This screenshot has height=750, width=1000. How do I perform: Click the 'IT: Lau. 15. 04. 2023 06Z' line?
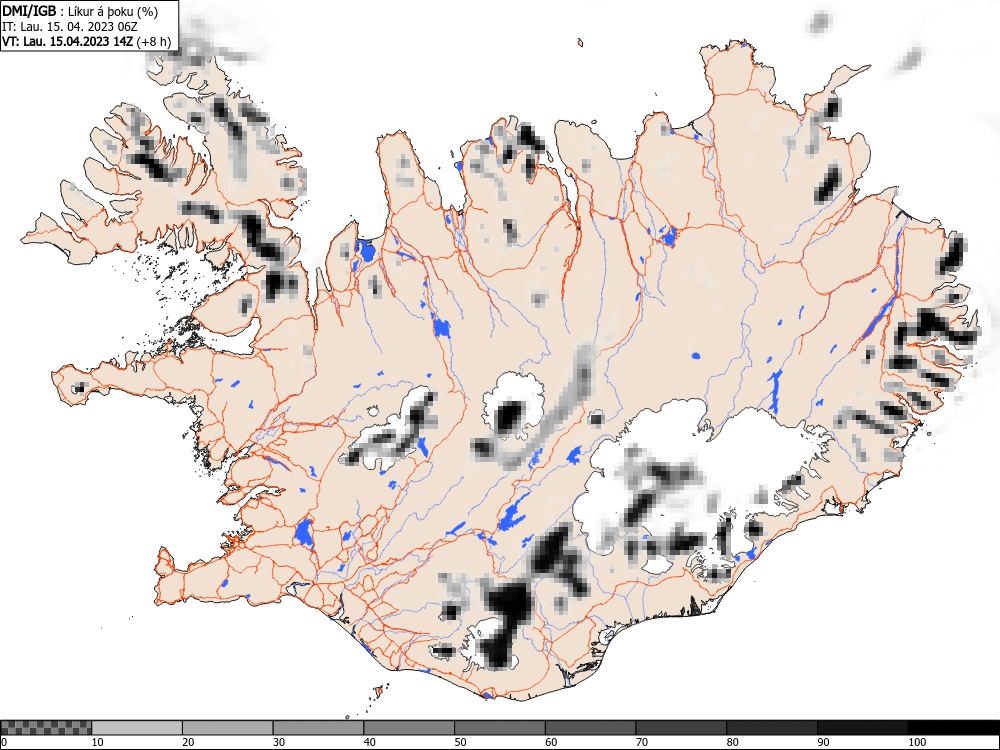(70, 27)
